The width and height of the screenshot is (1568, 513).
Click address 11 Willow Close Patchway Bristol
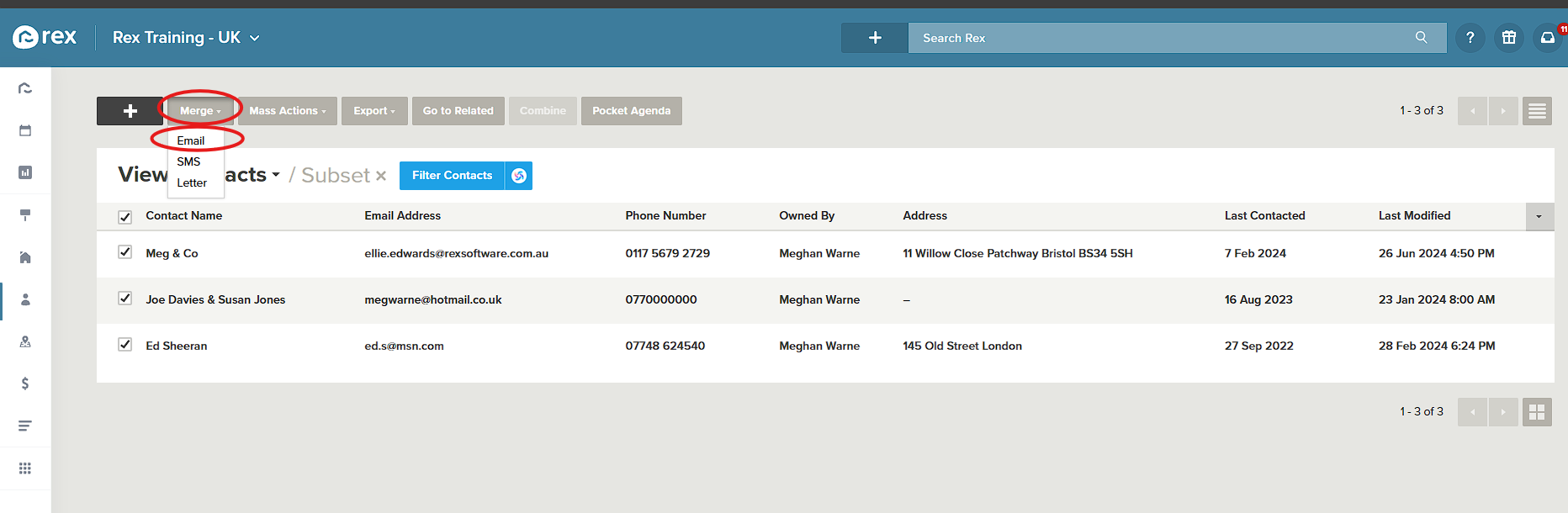(x=1018, y=253)
